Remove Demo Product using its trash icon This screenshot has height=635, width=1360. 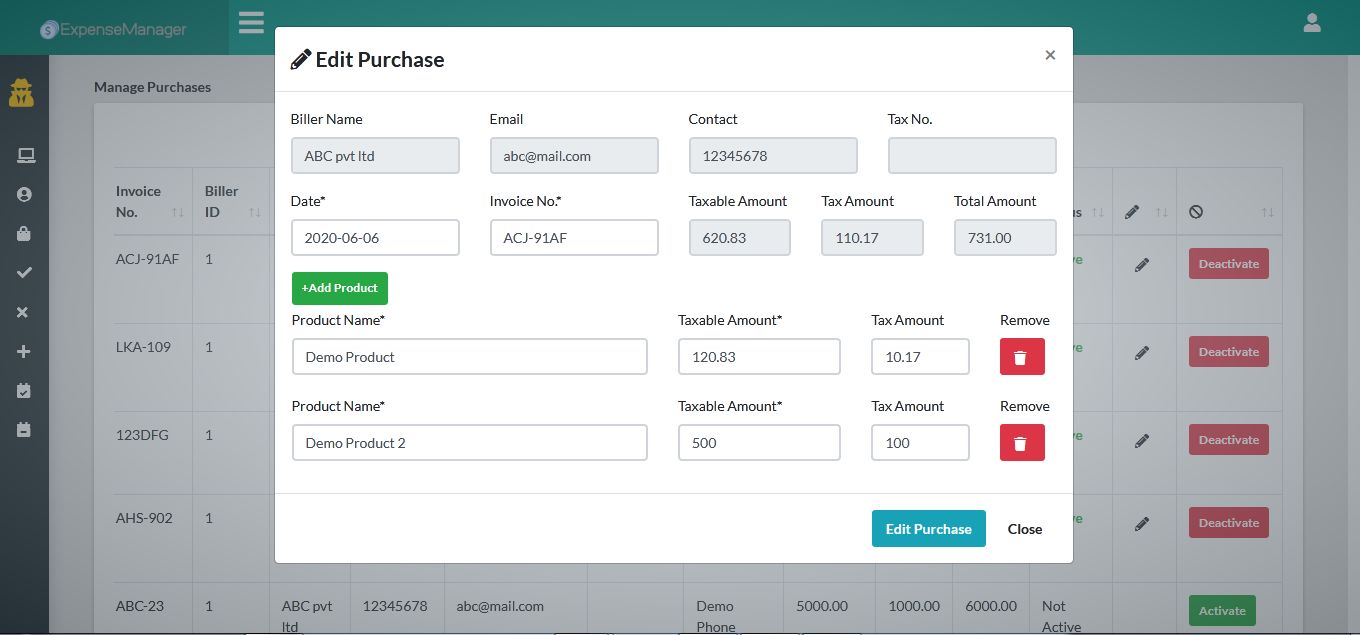click(x=1022, y=356)
